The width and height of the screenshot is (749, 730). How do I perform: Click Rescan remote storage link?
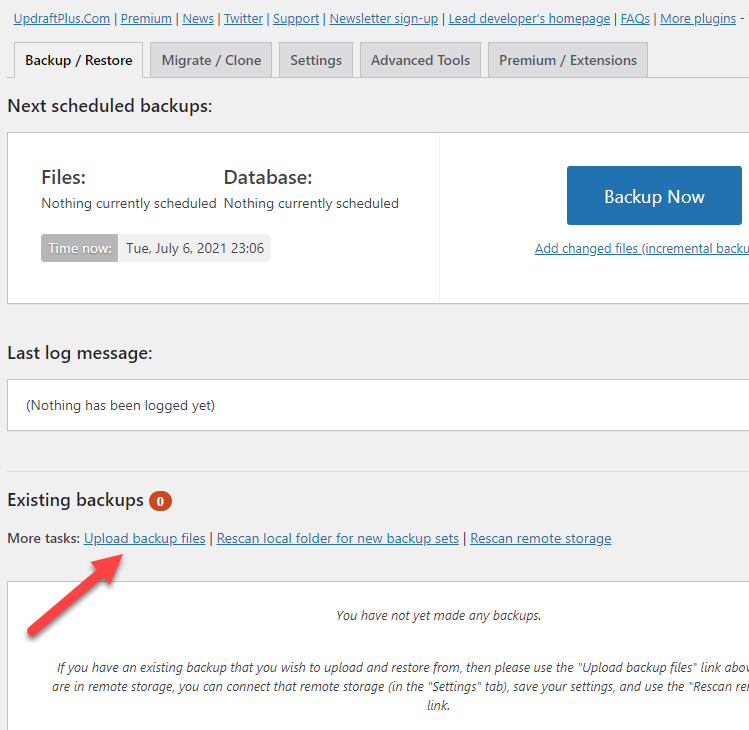point(540,538)
